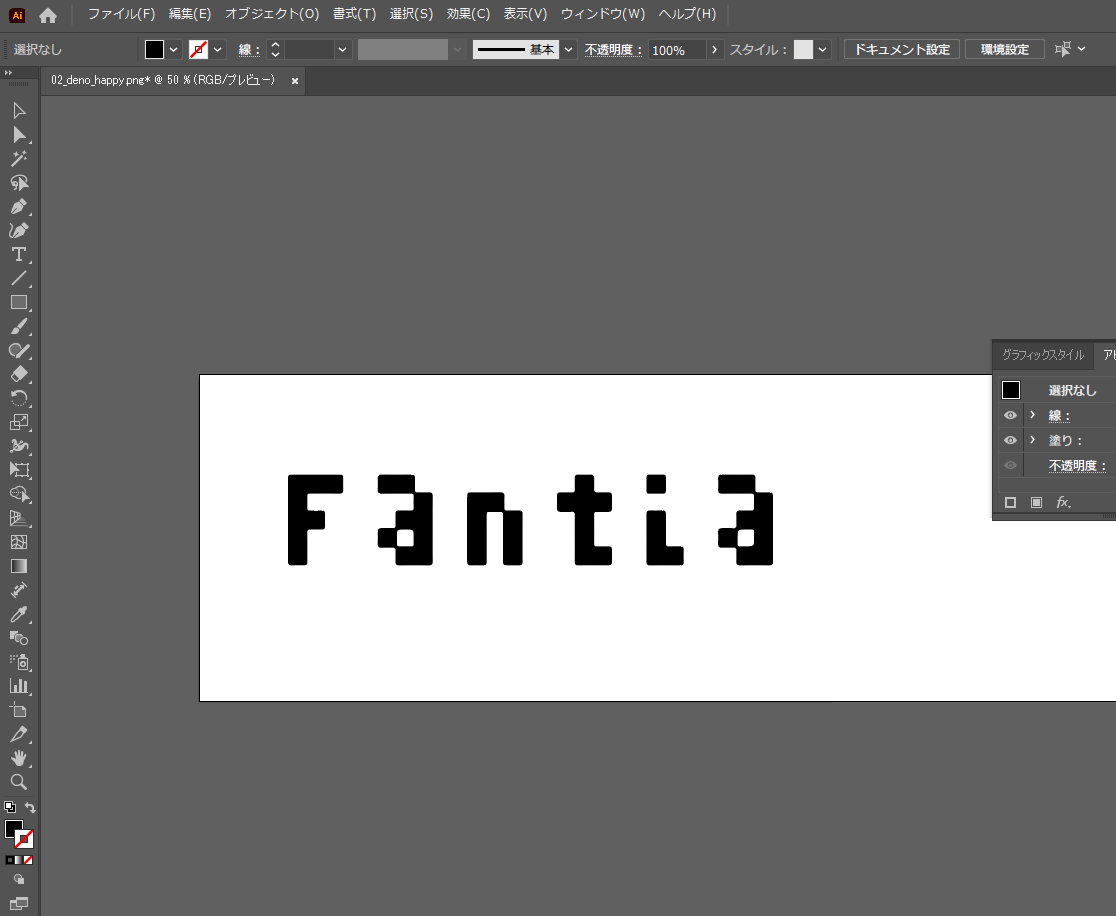Change the screen mode

19,903
